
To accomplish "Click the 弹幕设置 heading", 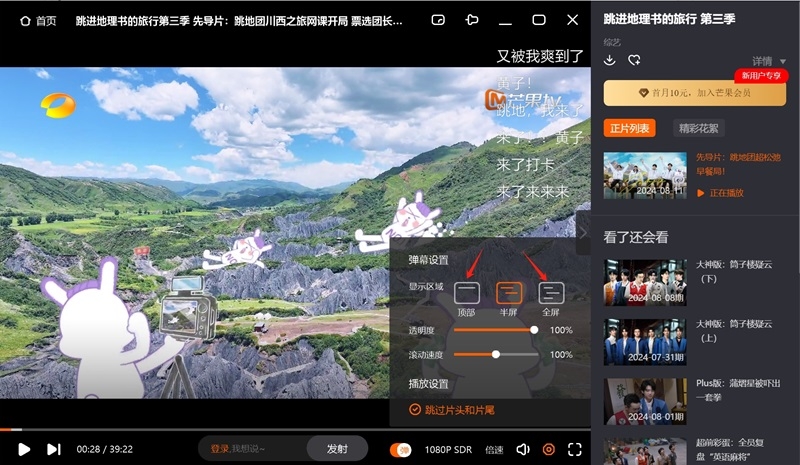I will (x=428, y=260).
